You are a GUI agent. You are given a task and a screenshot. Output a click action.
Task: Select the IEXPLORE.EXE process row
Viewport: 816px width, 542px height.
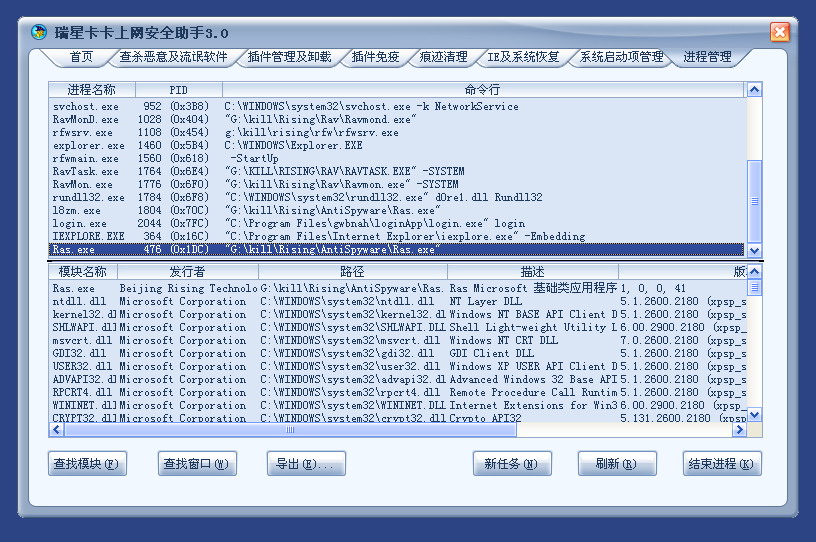[397, 236]
